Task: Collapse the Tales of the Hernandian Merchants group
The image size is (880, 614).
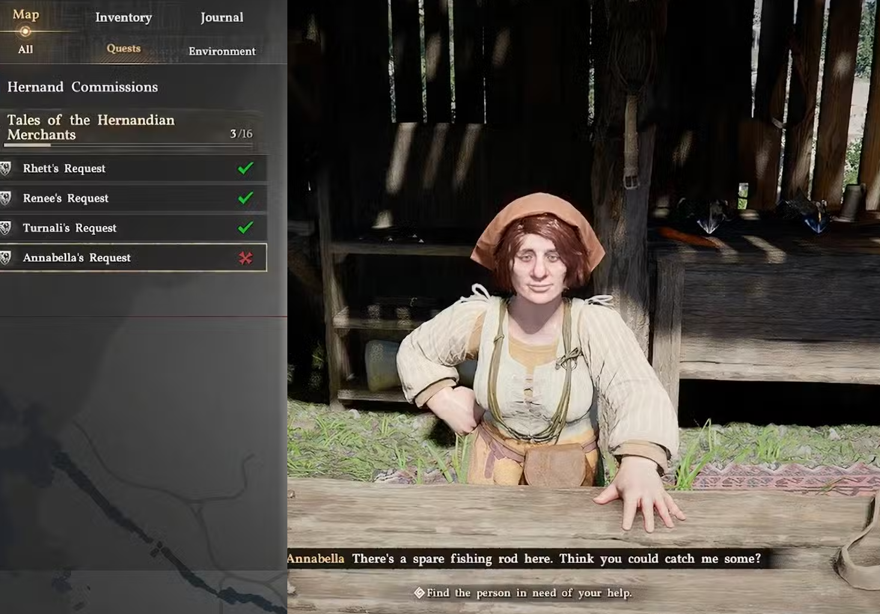Action: click(x=91, y=127)
